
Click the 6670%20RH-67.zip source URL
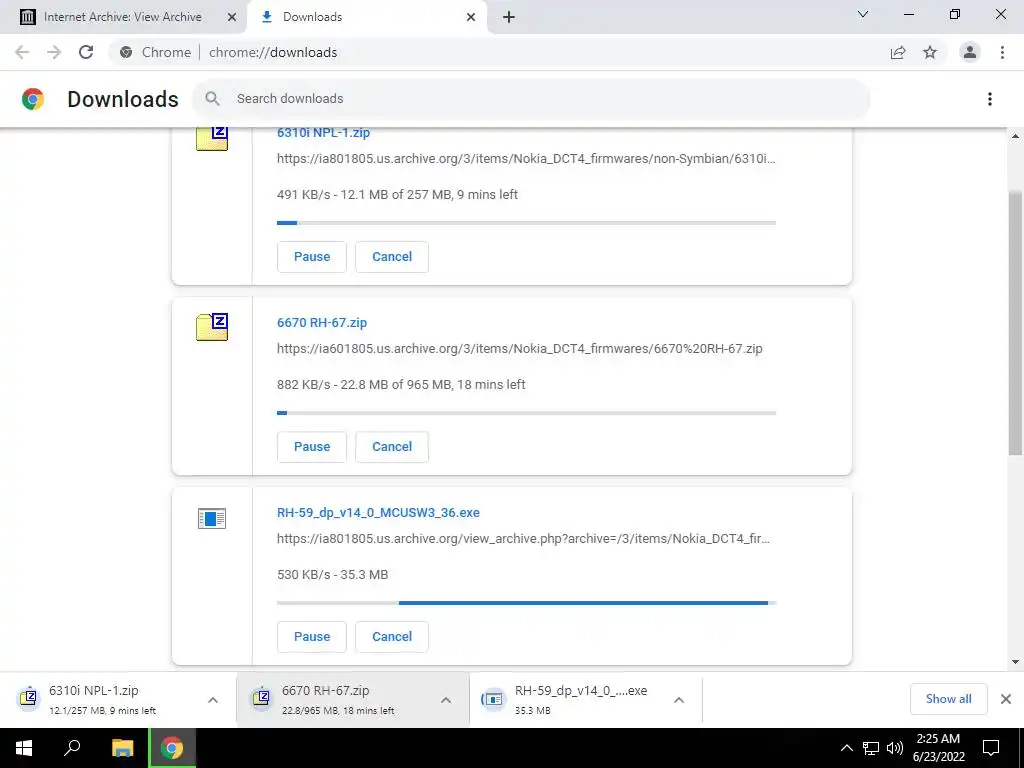520,349
